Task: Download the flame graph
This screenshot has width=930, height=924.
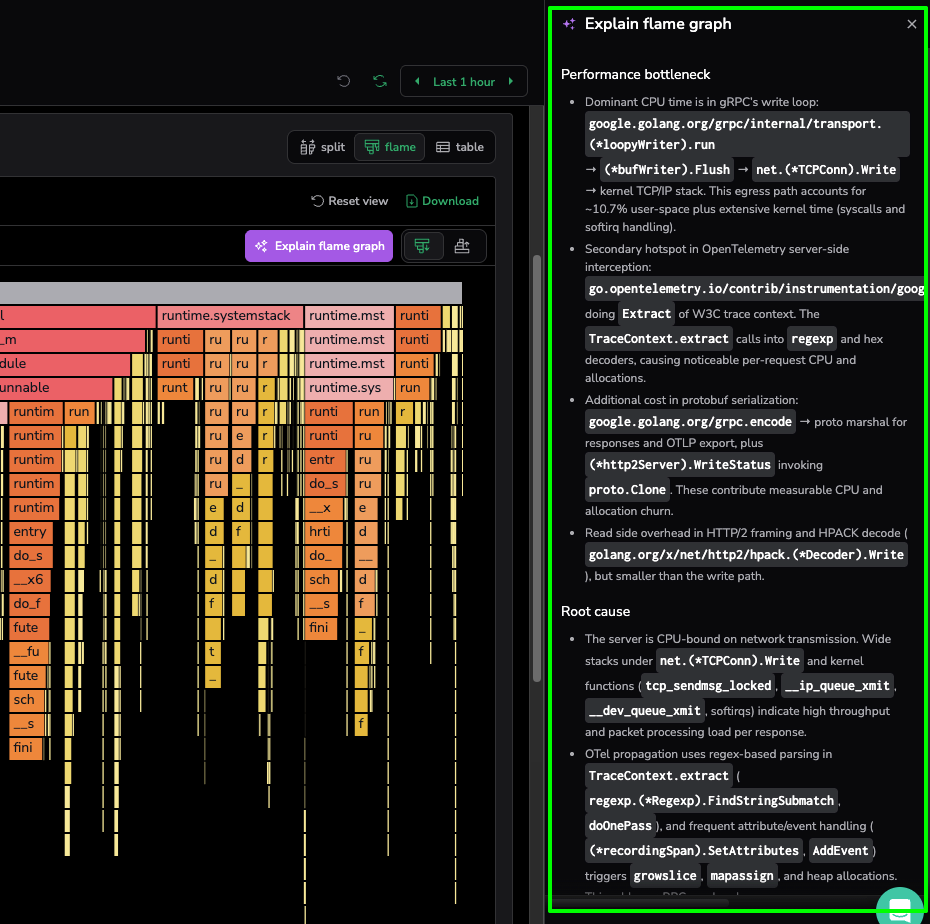Action: pyautogui.click(x=442, y=201)
